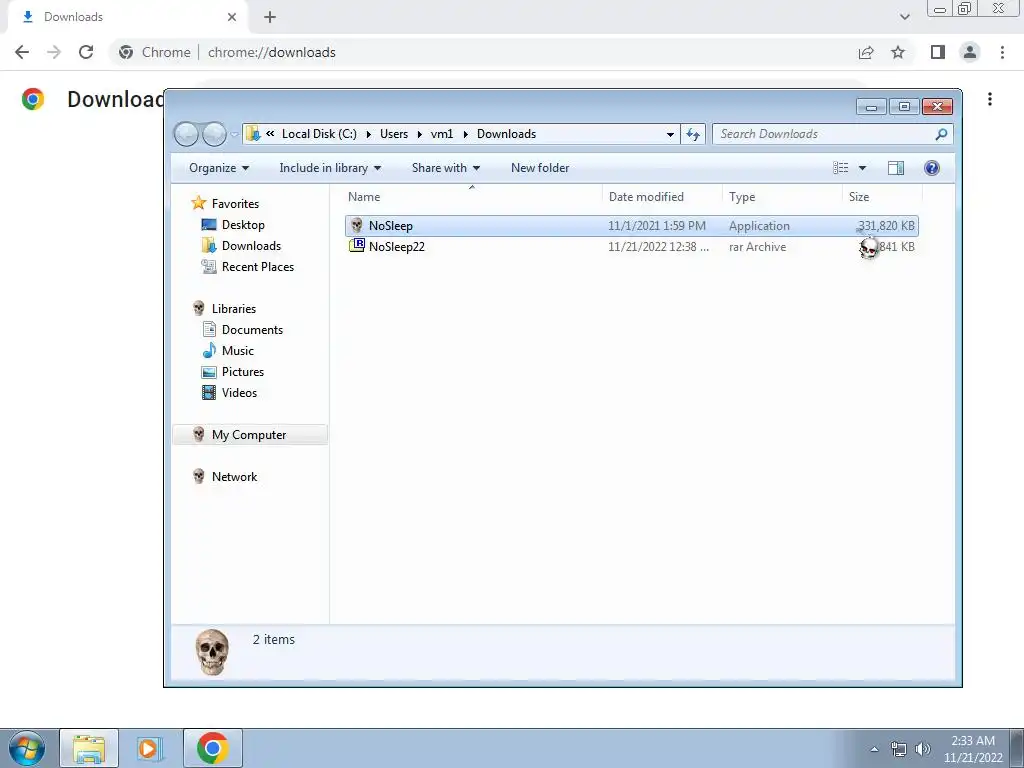
Task: Select the NoSleep22 rar archive icon
Action: point(357,246)
